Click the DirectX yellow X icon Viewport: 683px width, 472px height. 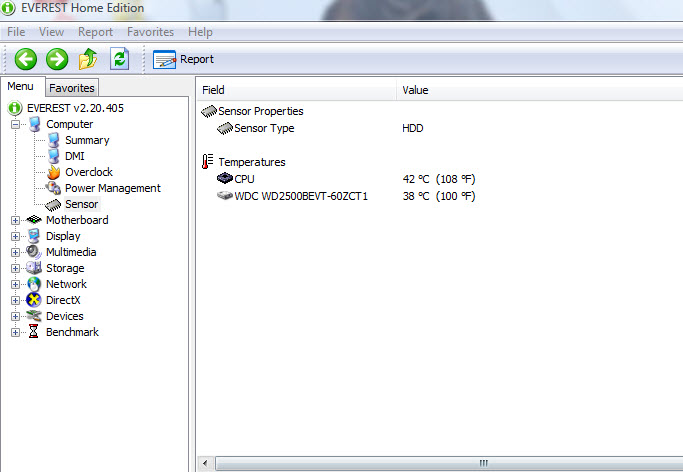click(34, 300)
